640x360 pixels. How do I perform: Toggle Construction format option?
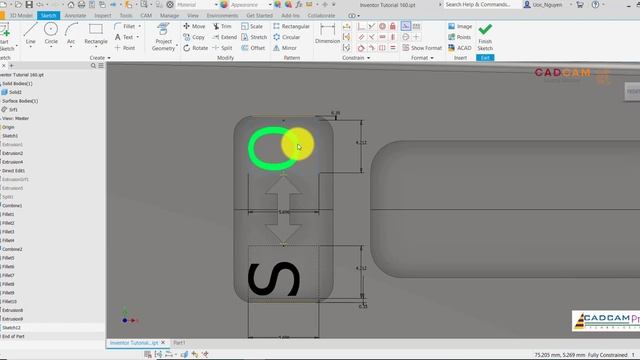(405, 26)
